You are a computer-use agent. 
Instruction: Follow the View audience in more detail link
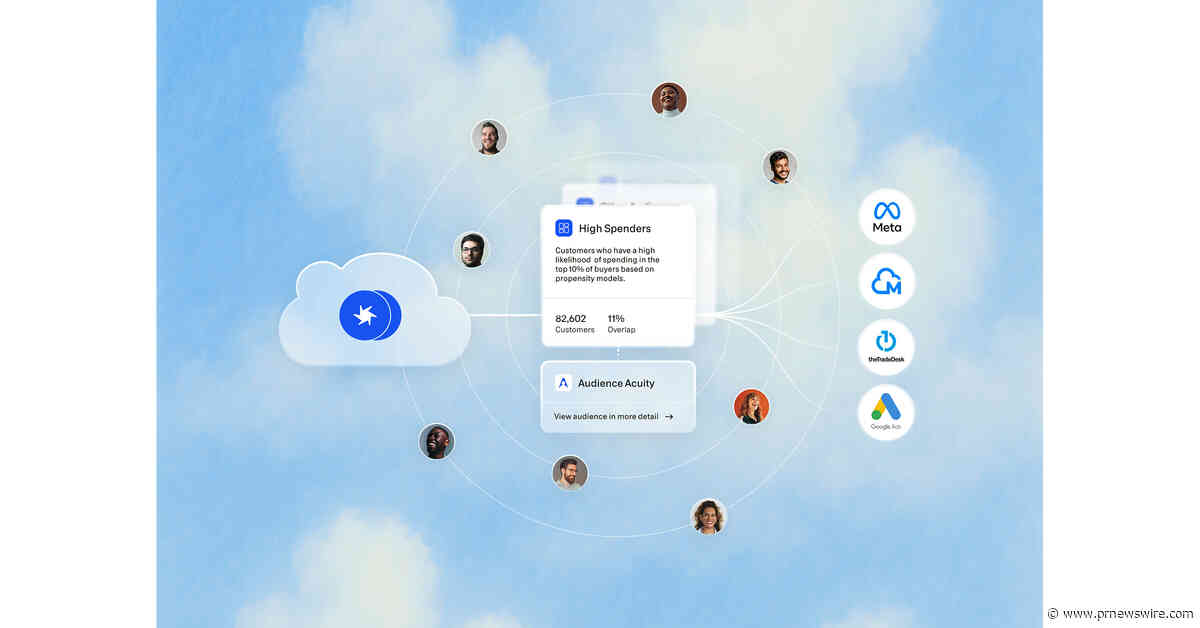606,416
